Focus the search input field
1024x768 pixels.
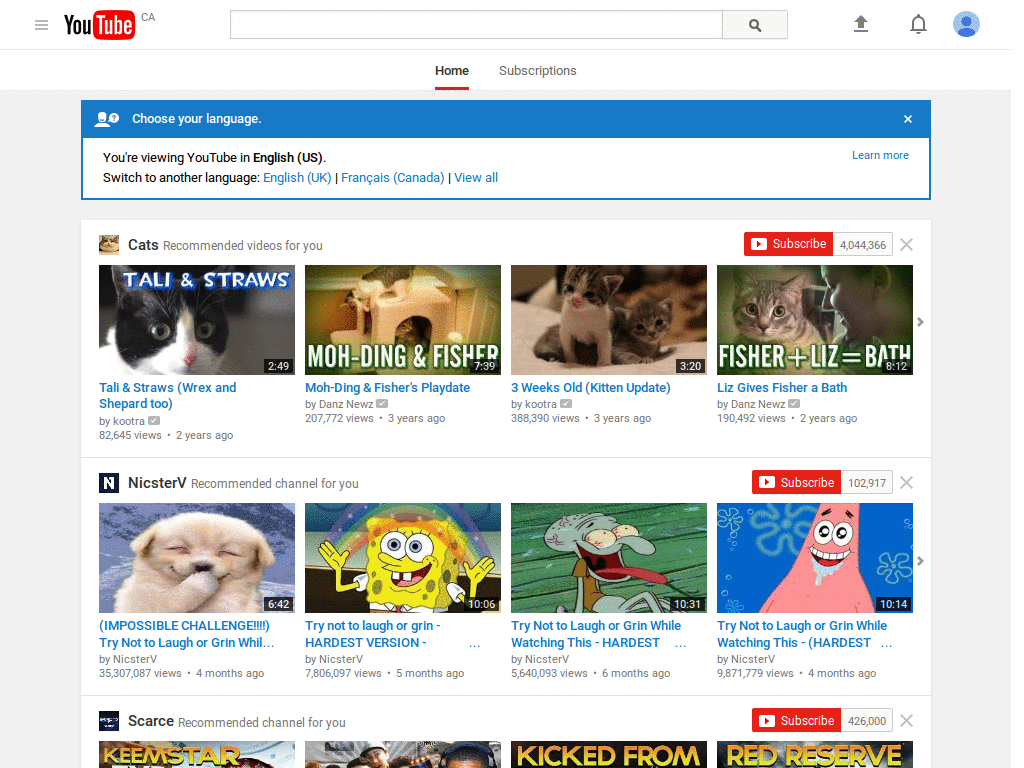pyautogui.click(x=476, y=25)
